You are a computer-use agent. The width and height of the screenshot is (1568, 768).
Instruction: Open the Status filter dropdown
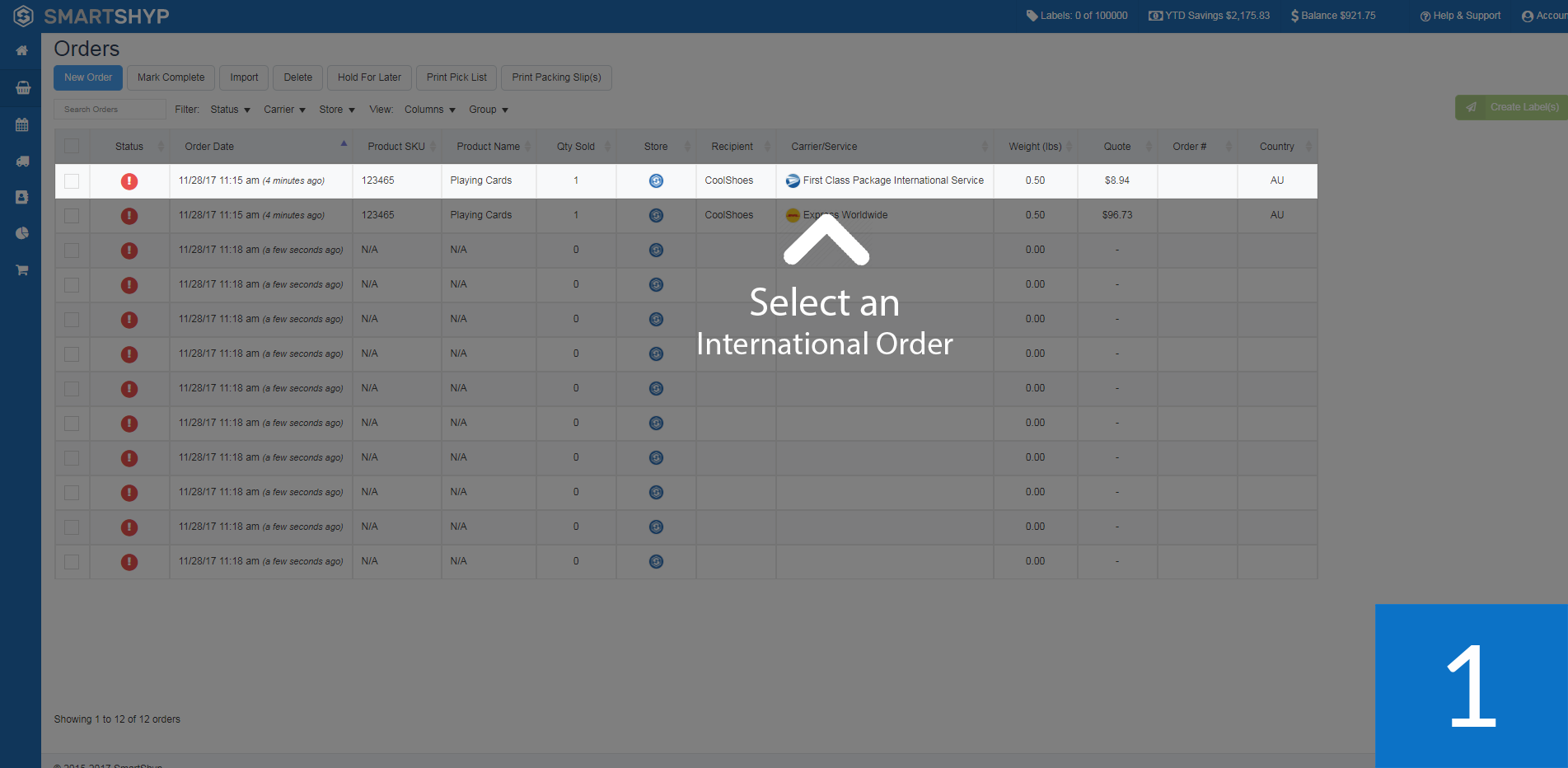[230, 110]
